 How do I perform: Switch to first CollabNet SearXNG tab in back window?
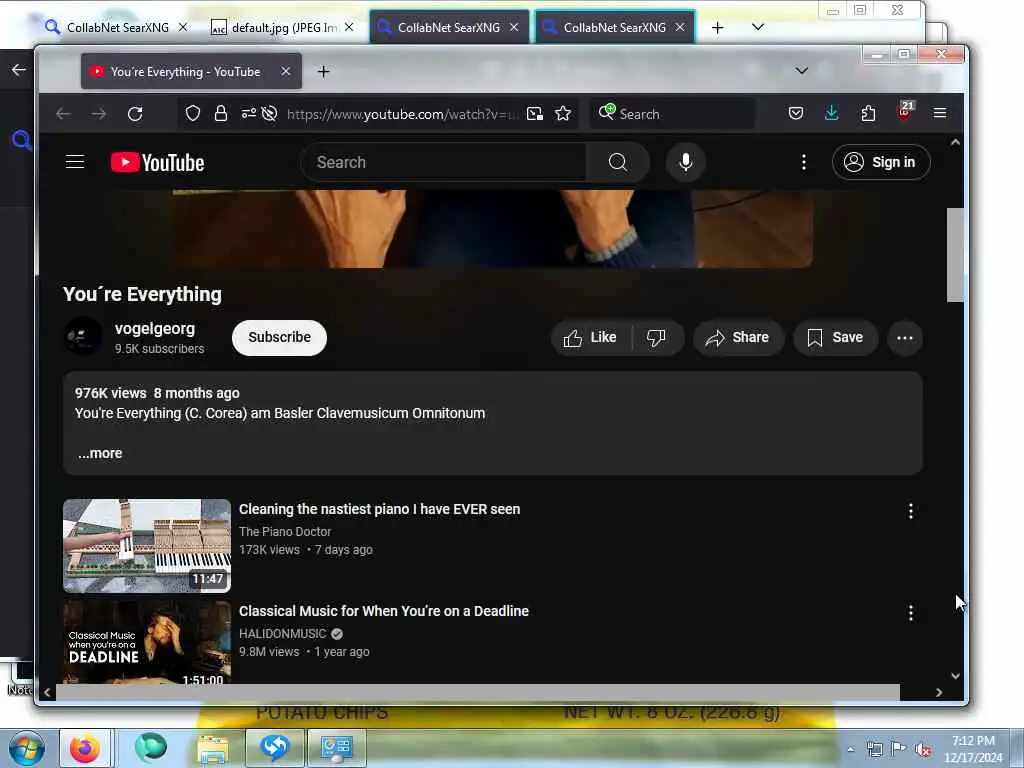click(x=108, y=27)
